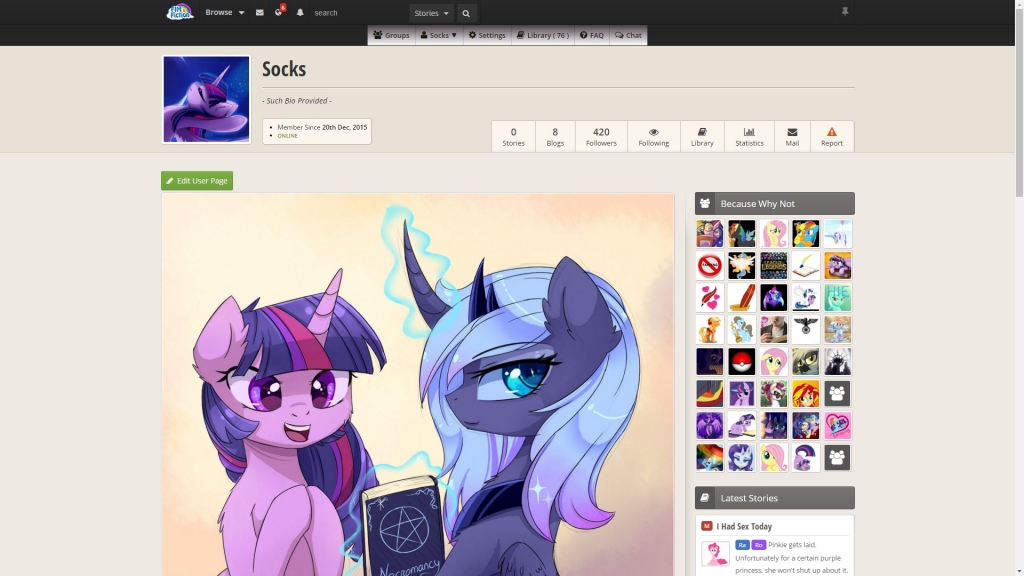This screenshot has width=1024, height=576.
Task: Open the Groups menu item
Action: click(391, 35)
